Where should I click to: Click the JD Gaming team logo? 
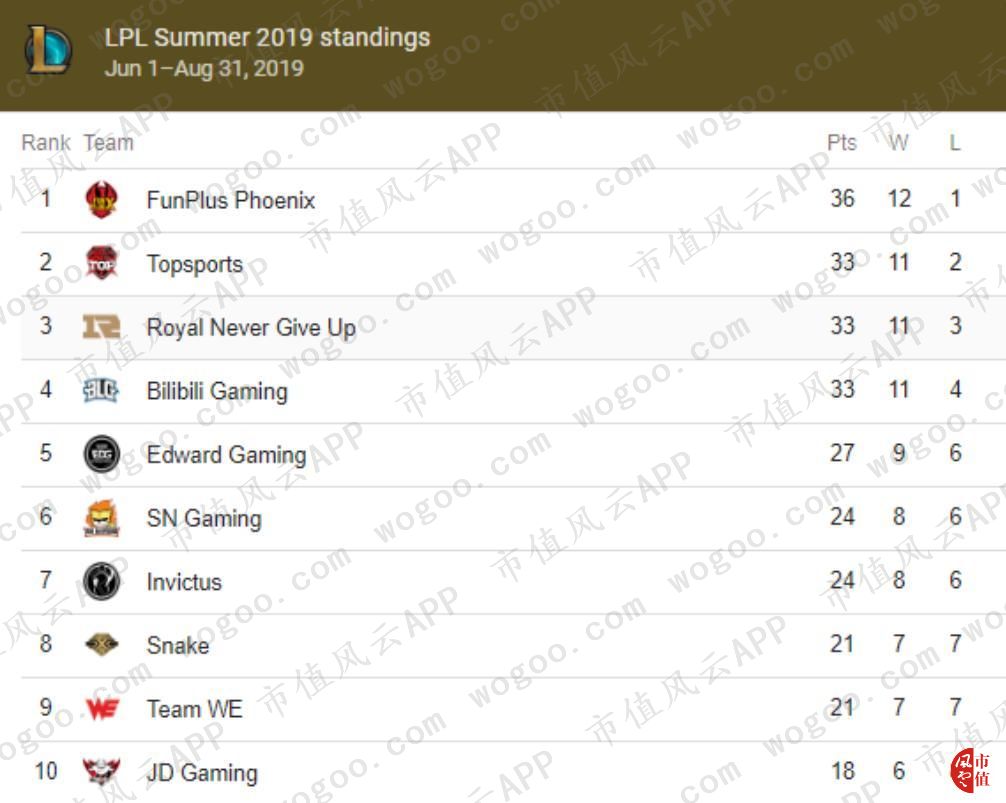[x=101, y=772]
